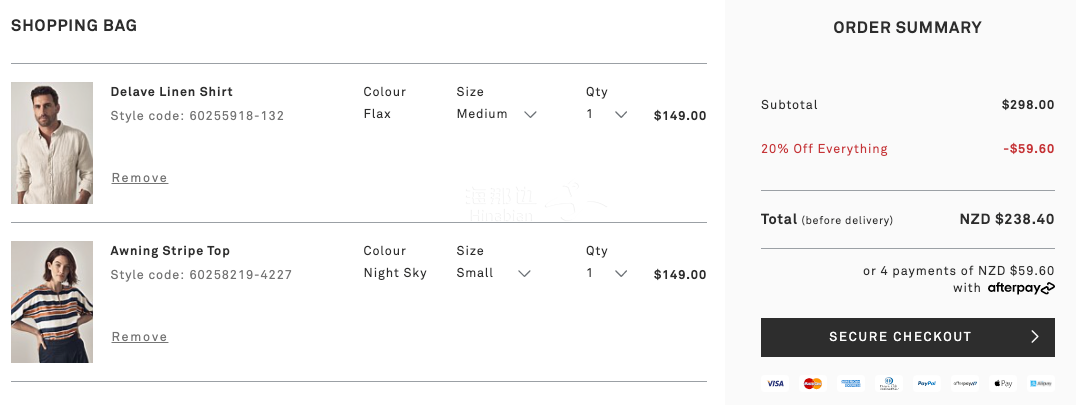Remove the Delave Linen Shirt from bag
The height and width of the screenshot is (405, 1076).
(140, 178)
